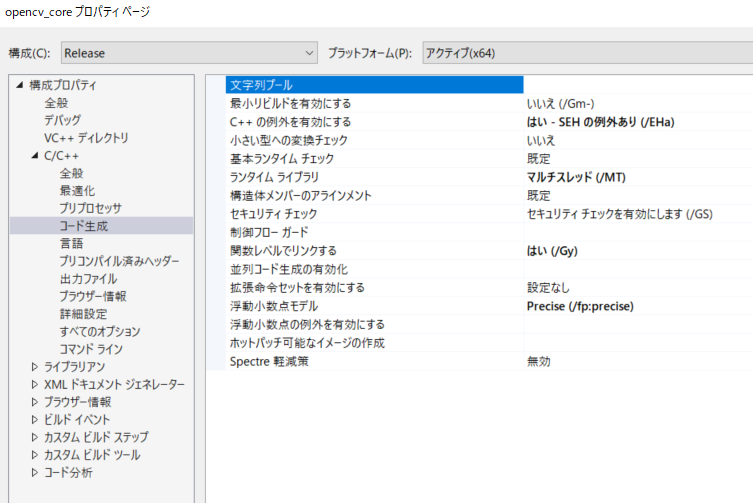Viewport: 753px width, 503px height.
Task: Select the 言語 tree item
Action: coord(72,244)
